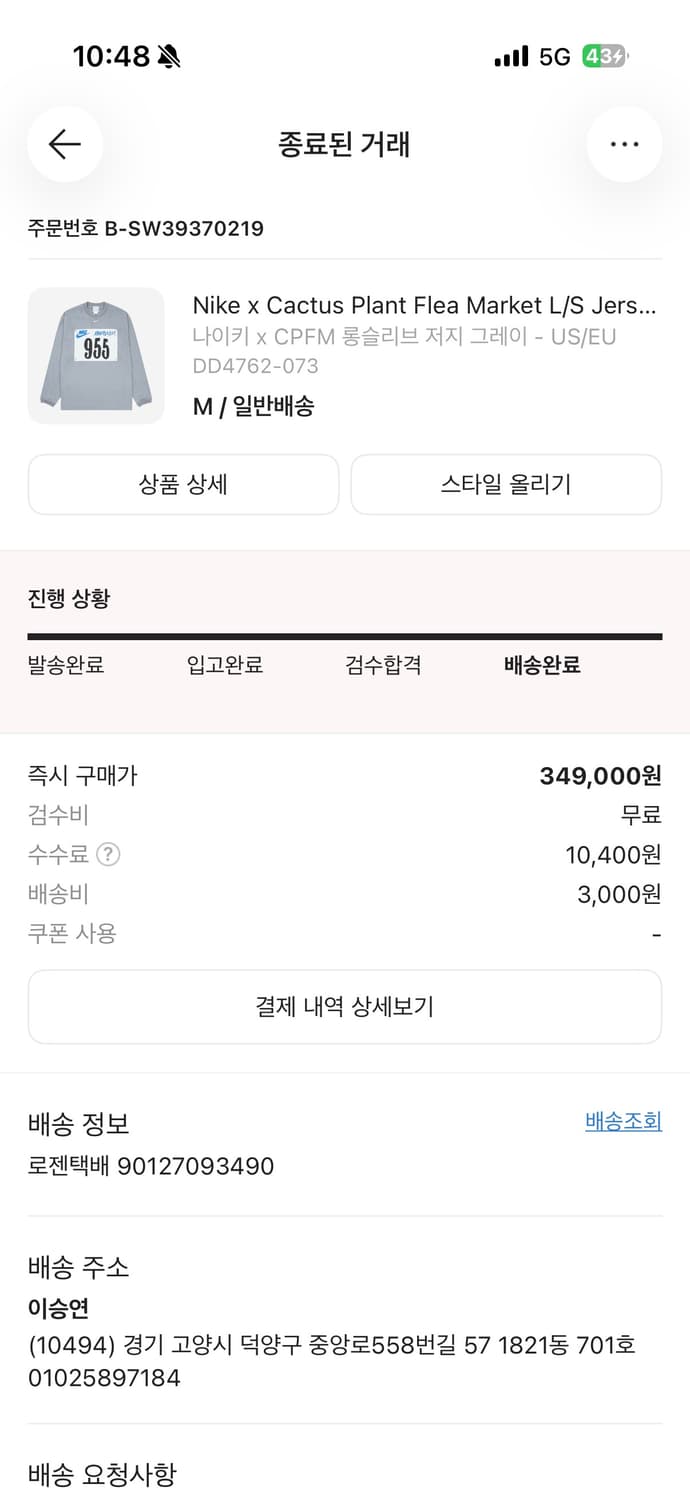Screen dimensions: 690x1500
Task: Open 상품 상세 for product information
Action: 183,484
